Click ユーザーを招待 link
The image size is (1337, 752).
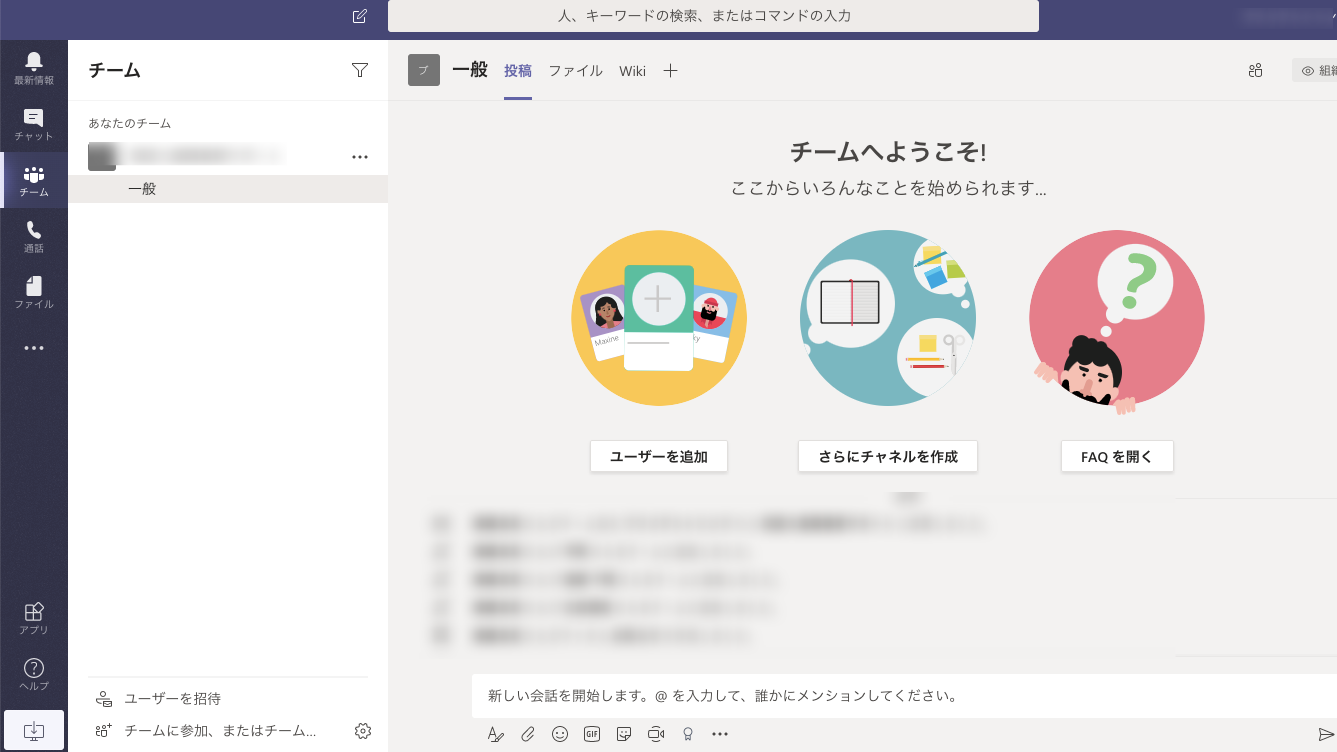(x=172, y=699)
